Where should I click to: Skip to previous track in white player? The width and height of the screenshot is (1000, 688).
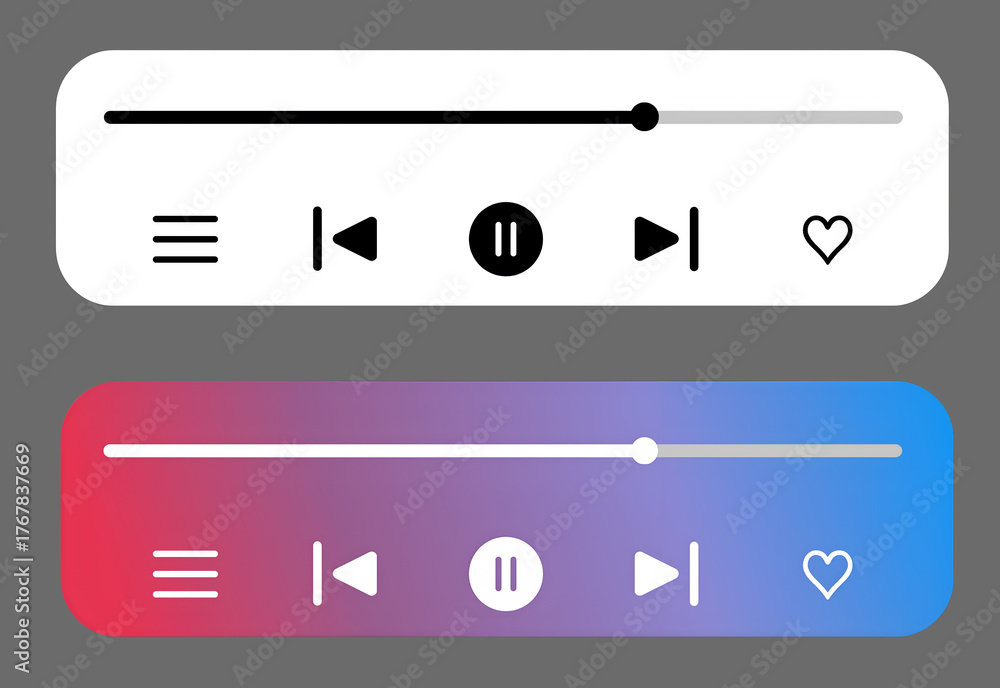click(x=345, y=238)
